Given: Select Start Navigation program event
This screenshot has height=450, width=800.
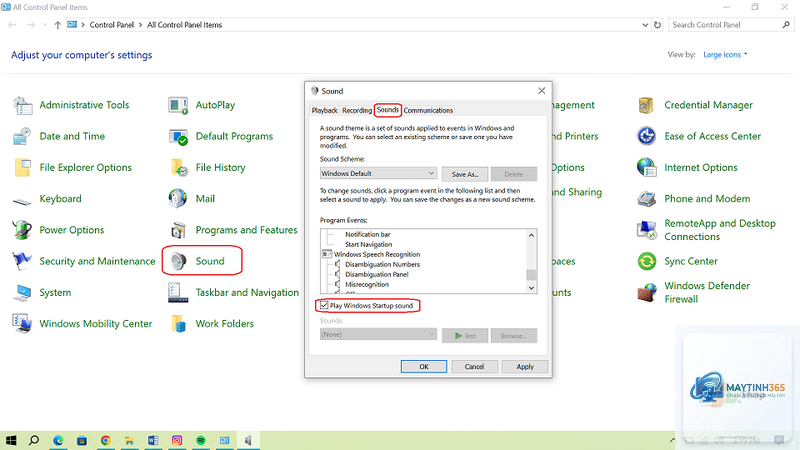Looking at the screenshot, I should 368,244.
